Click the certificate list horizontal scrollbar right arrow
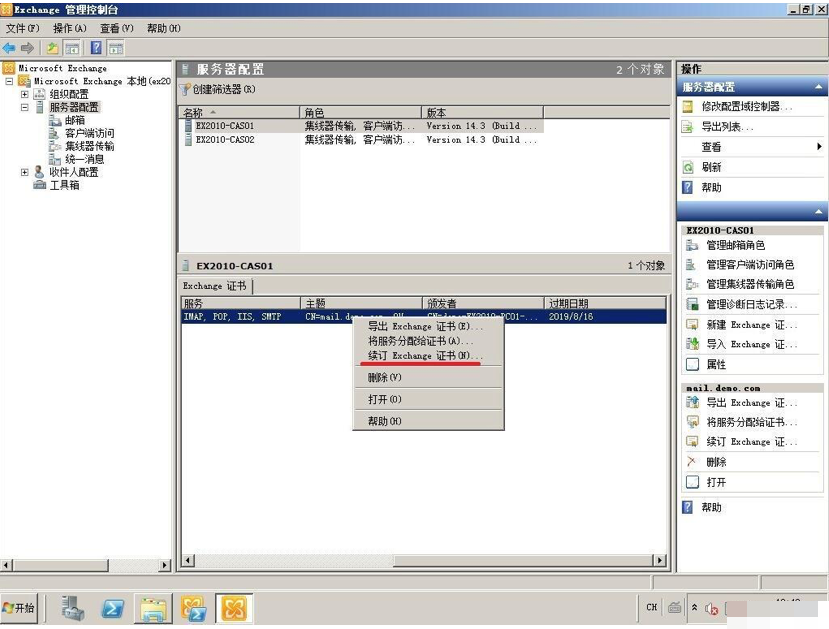 659,560
